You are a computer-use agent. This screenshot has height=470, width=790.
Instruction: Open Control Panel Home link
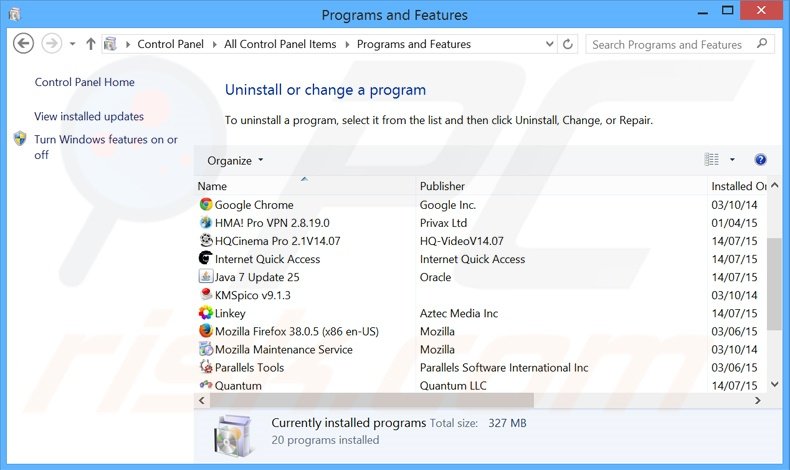[x=85, y=82]
